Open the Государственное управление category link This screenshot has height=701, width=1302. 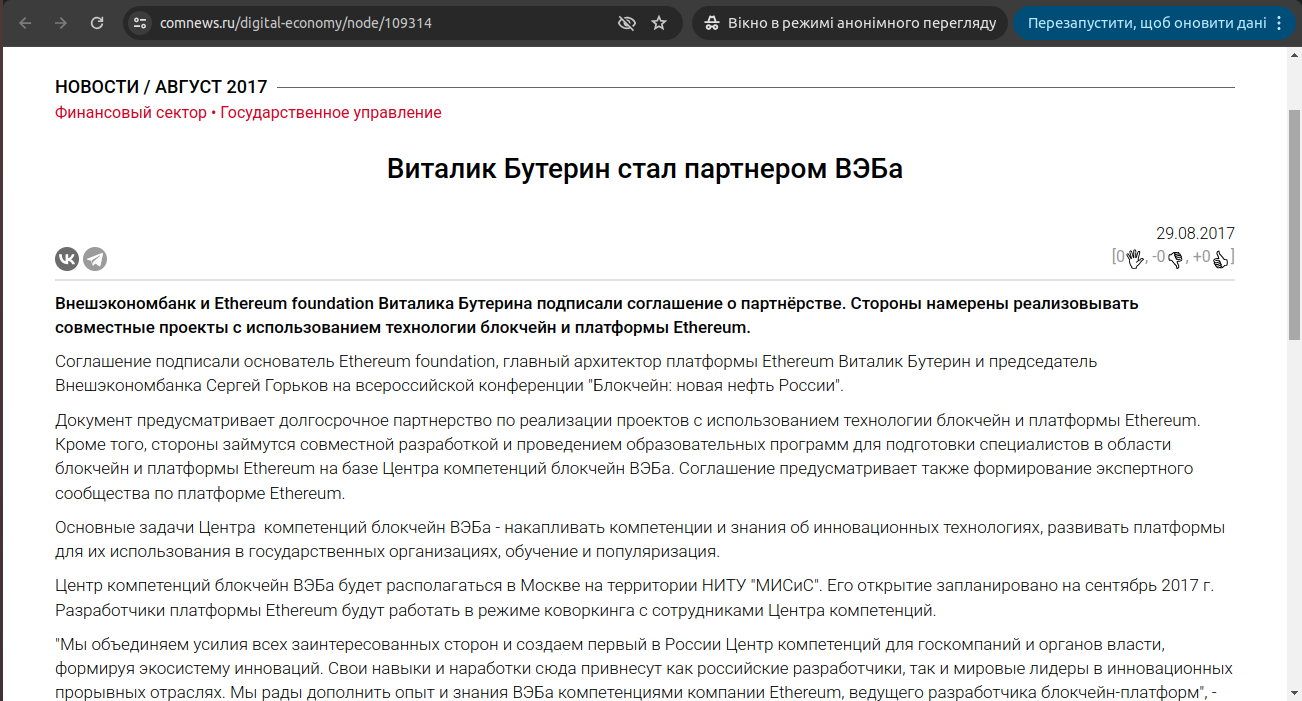[x=331, y=113]
